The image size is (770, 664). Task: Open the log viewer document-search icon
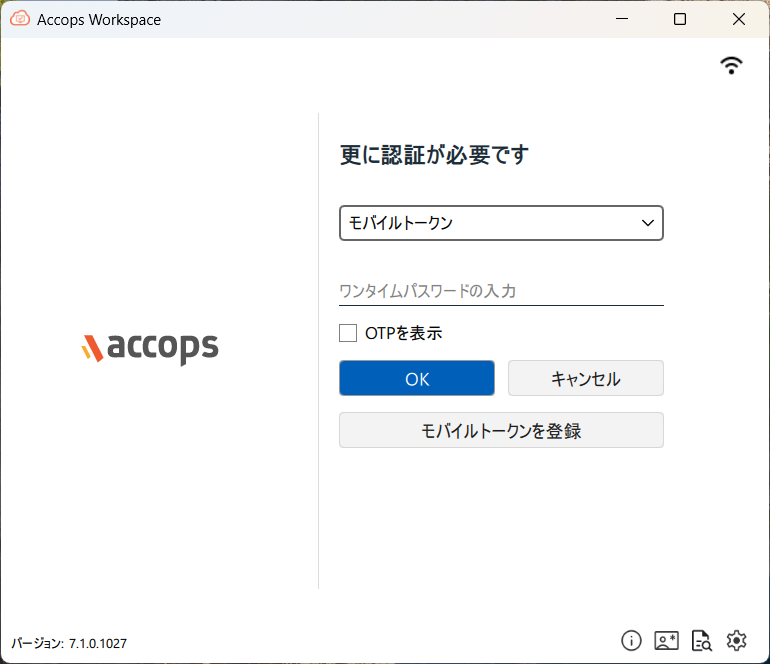pyautogui.click(x=702, y=640)
